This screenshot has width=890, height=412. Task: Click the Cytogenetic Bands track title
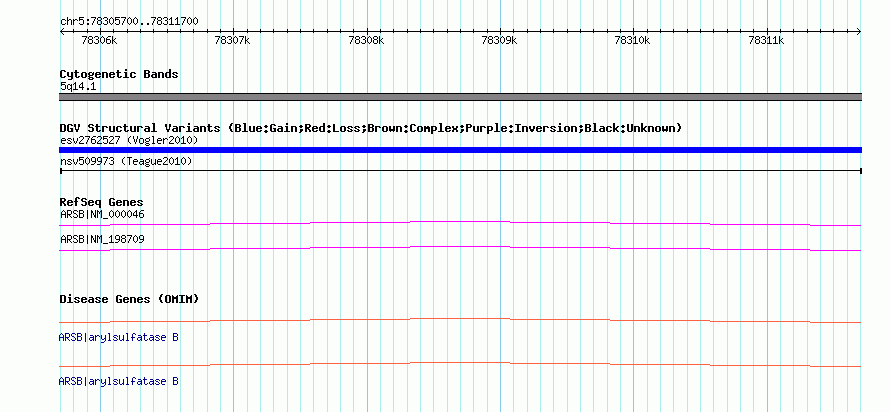(119, 74)
